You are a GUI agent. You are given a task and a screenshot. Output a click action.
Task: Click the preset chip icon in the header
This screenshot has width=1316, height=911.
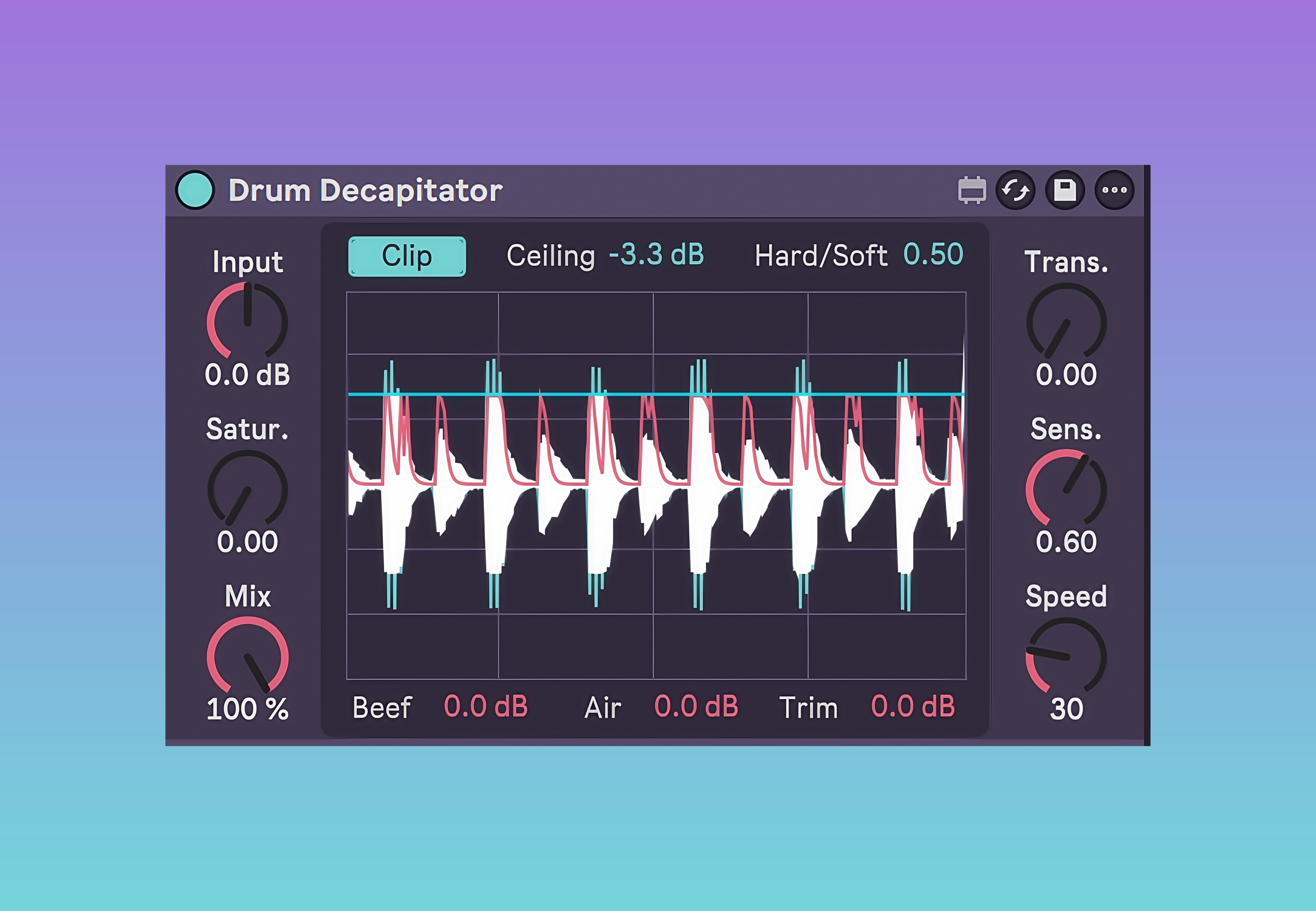(972, 190)
